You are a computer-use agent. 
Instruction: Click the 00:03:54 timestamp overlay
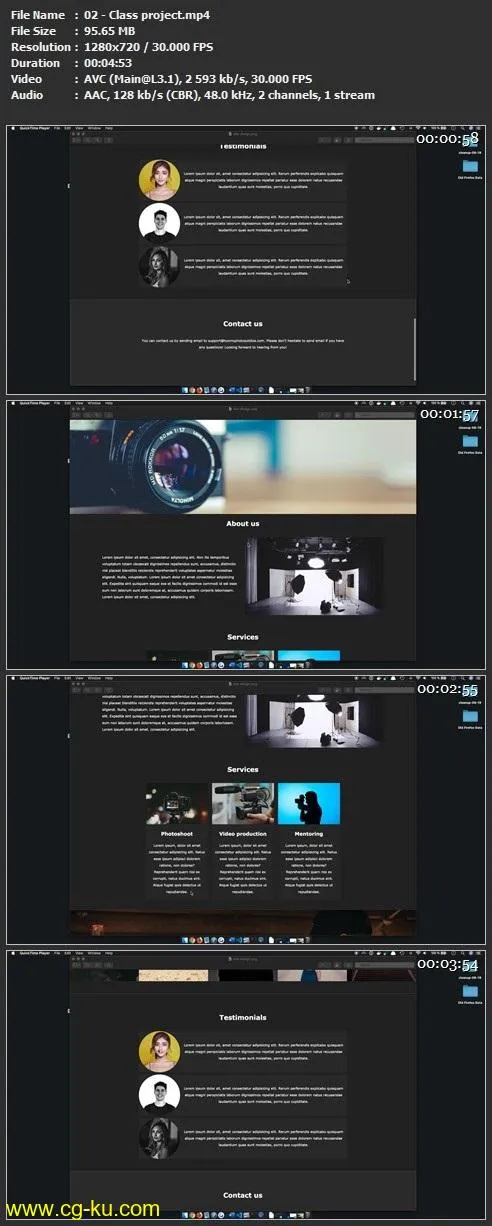click(448, 963)
